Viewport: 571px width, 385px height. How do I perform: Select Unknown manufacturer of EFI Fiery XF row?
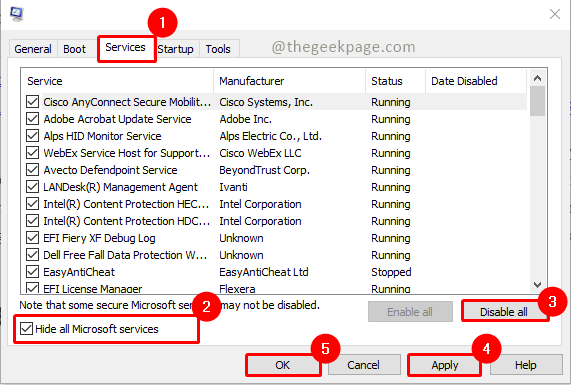click(241, 238)
